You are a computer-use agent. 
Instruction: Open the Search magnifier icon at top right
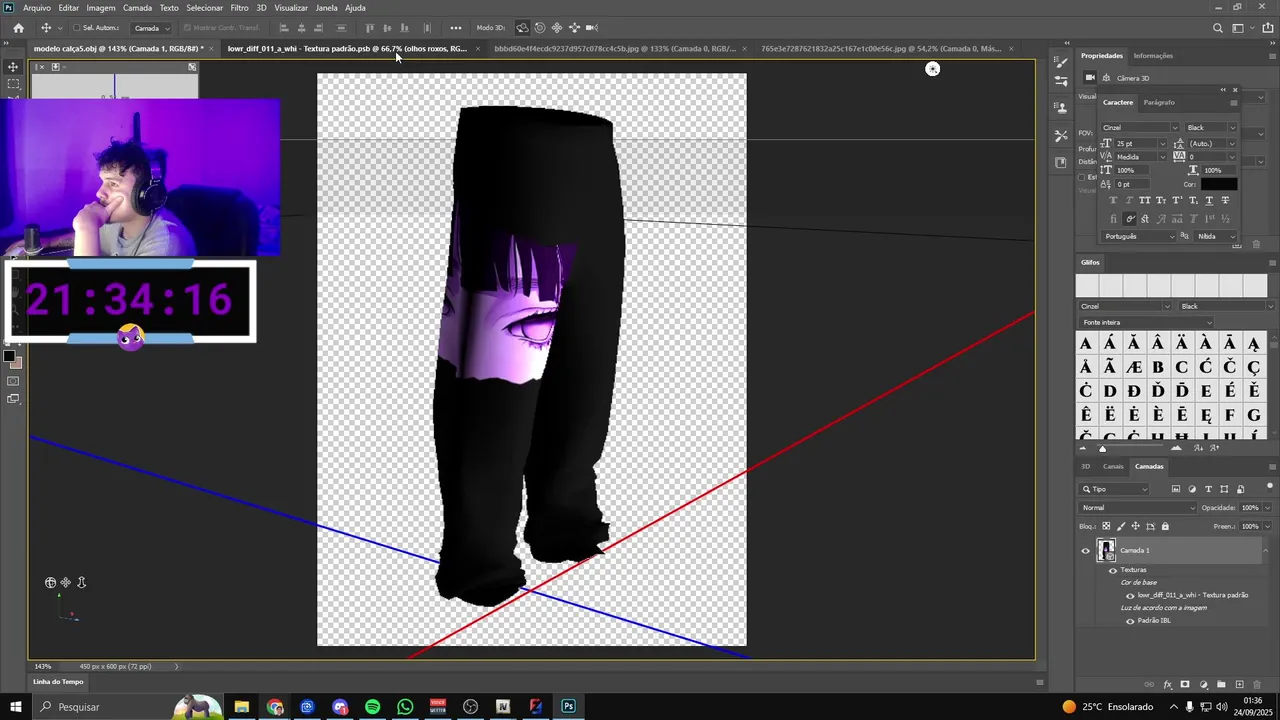(1218, 28)
